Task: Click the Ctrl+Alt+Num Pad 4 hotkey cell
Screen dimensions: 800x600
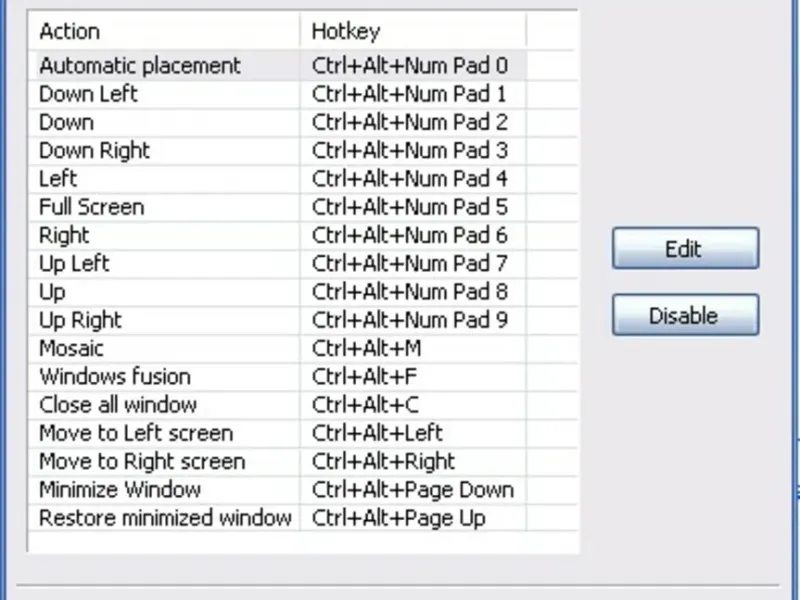Action: 410,179
